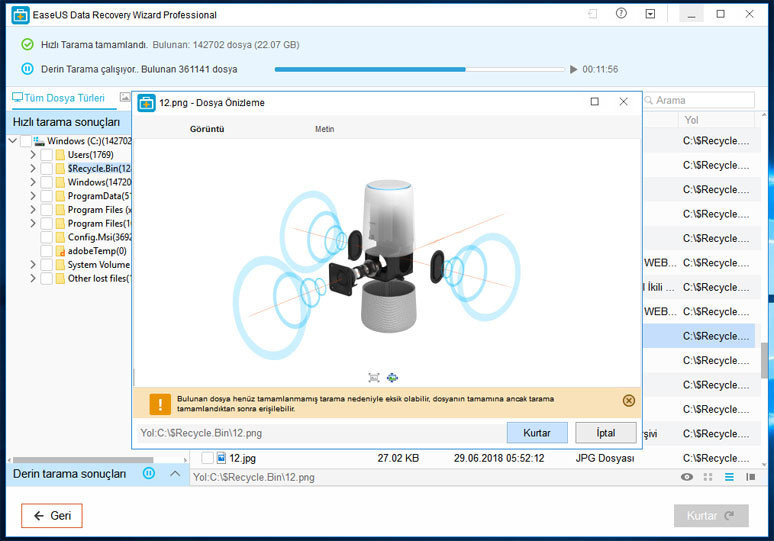Click the Arama search field
This screenshot has height=541, width=774.
[x=699, y=100]
